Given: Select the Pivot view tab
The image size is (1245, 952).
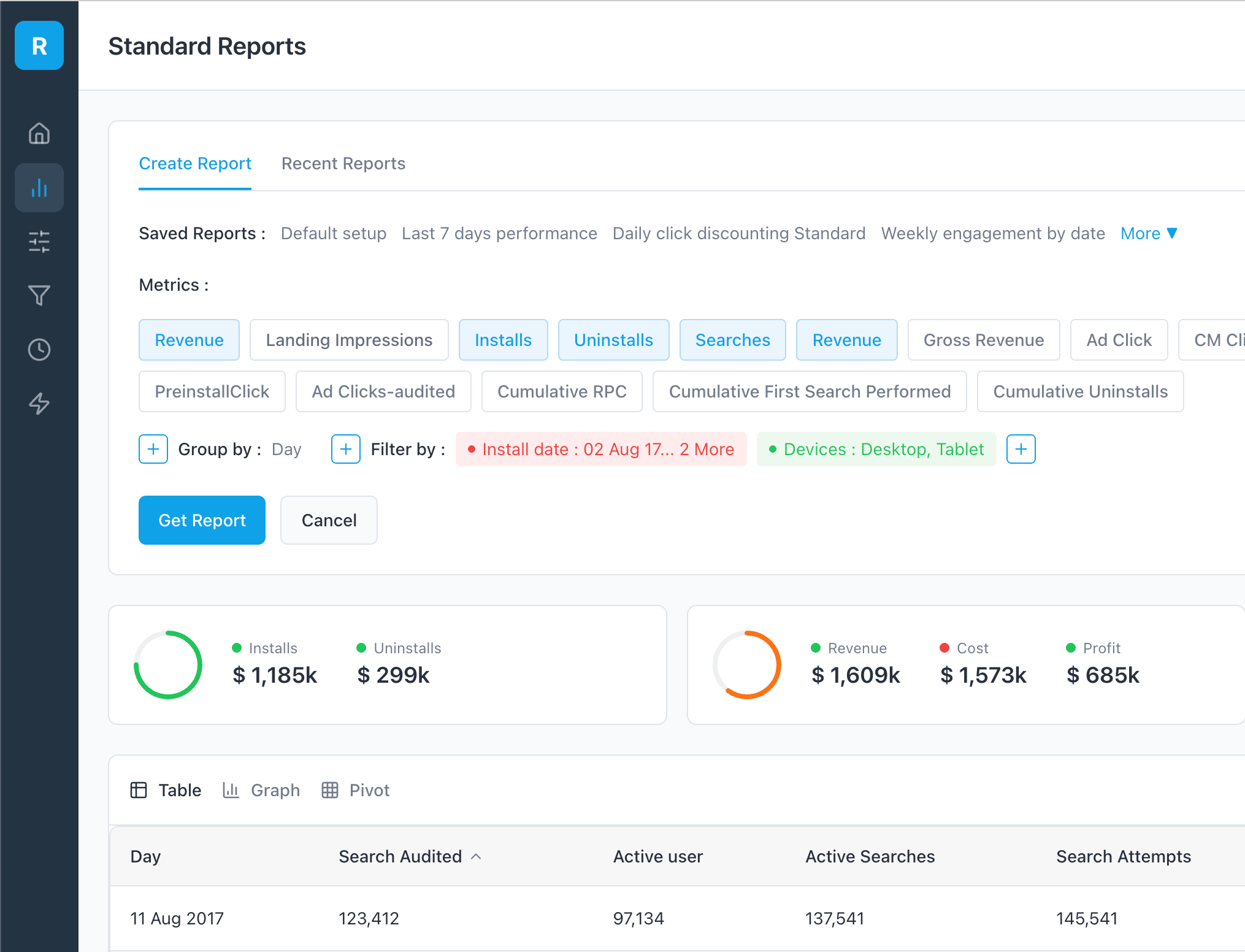Looking at the screenshot, I should (x=356, y=790).
